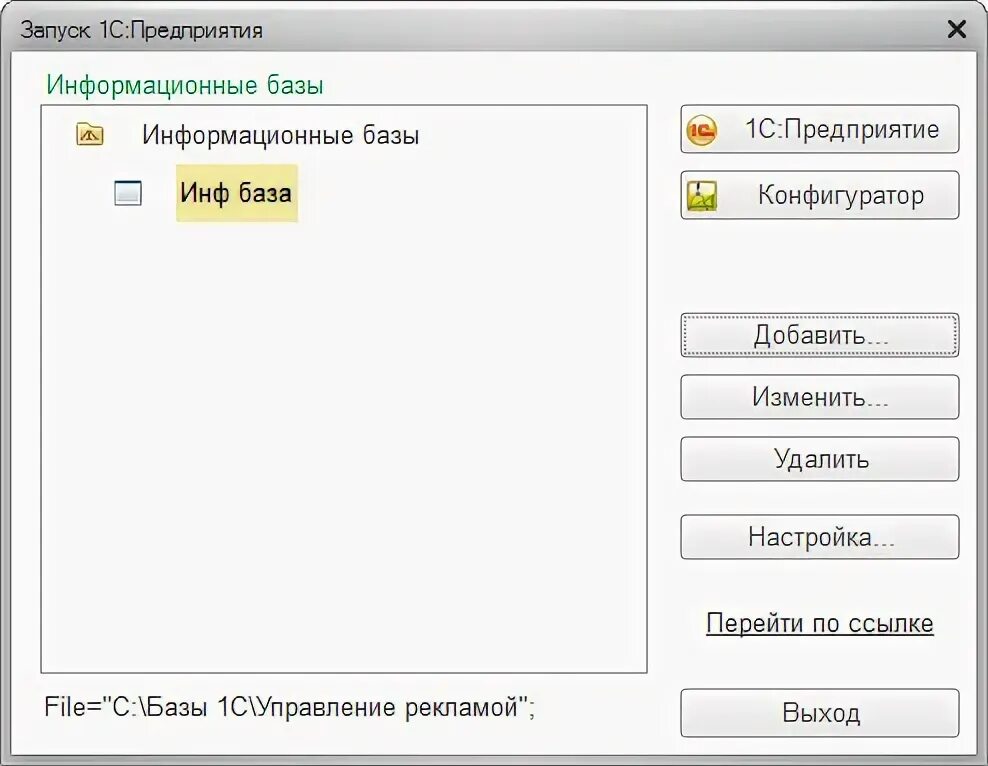This screenshot has height=766, width=988.
Task: Follow the Перейти по ссылке link
Action: click(820, 623)
